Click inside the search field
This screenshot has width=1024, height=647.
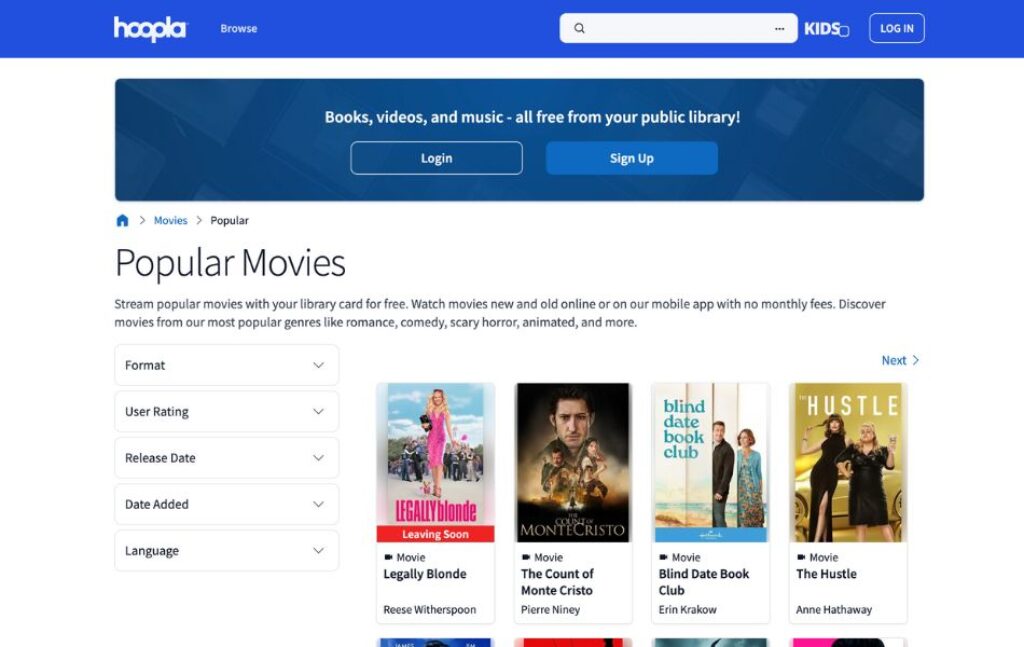(678, 28)
